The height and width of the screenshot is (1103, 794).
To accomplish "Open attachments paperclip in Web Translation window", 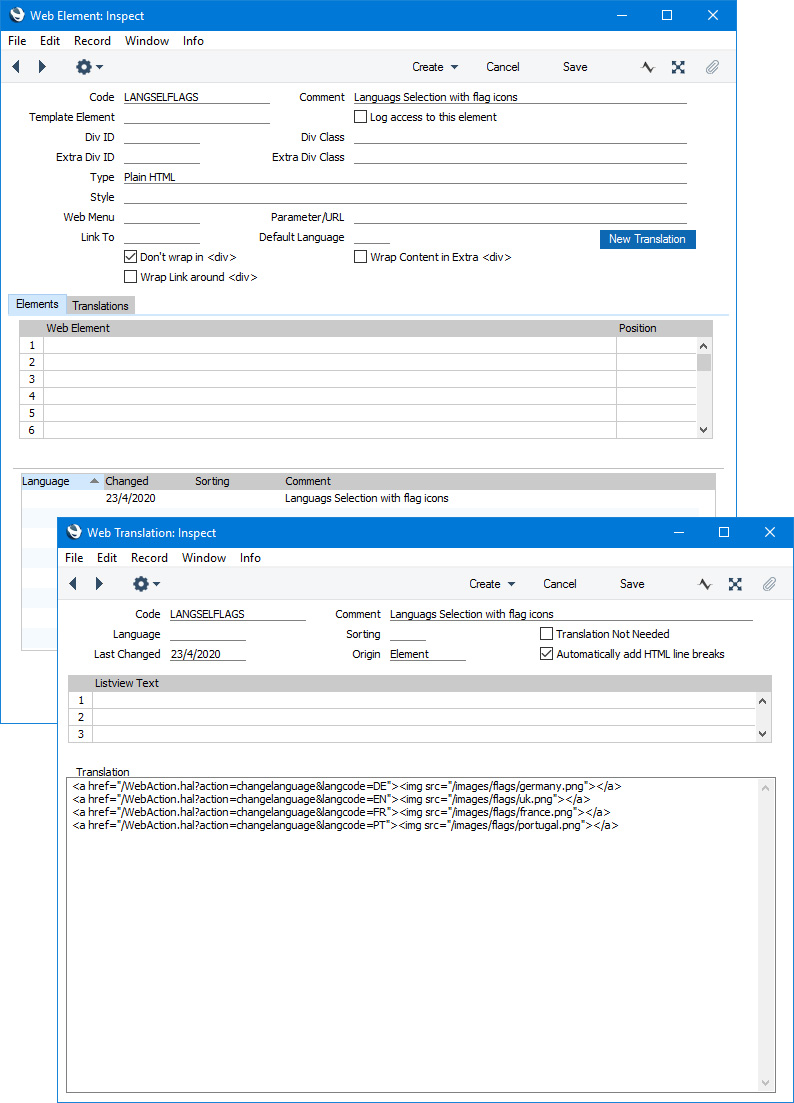I will tap(769, 585).
